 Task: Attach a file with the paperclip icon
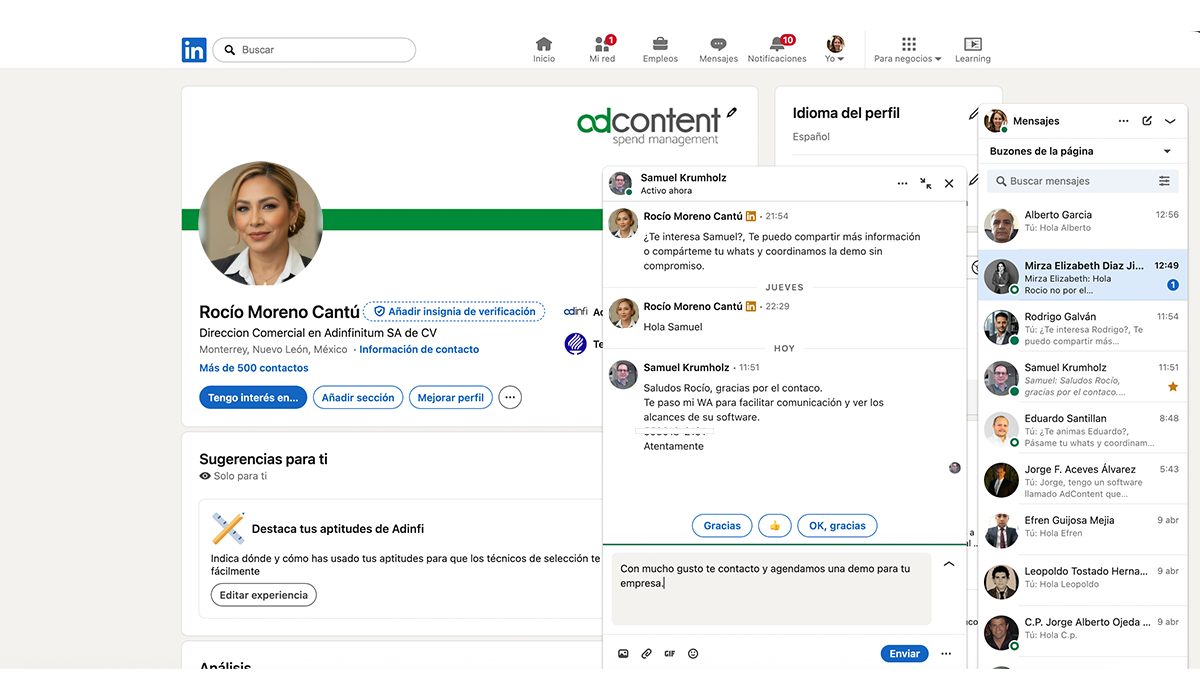646,654
